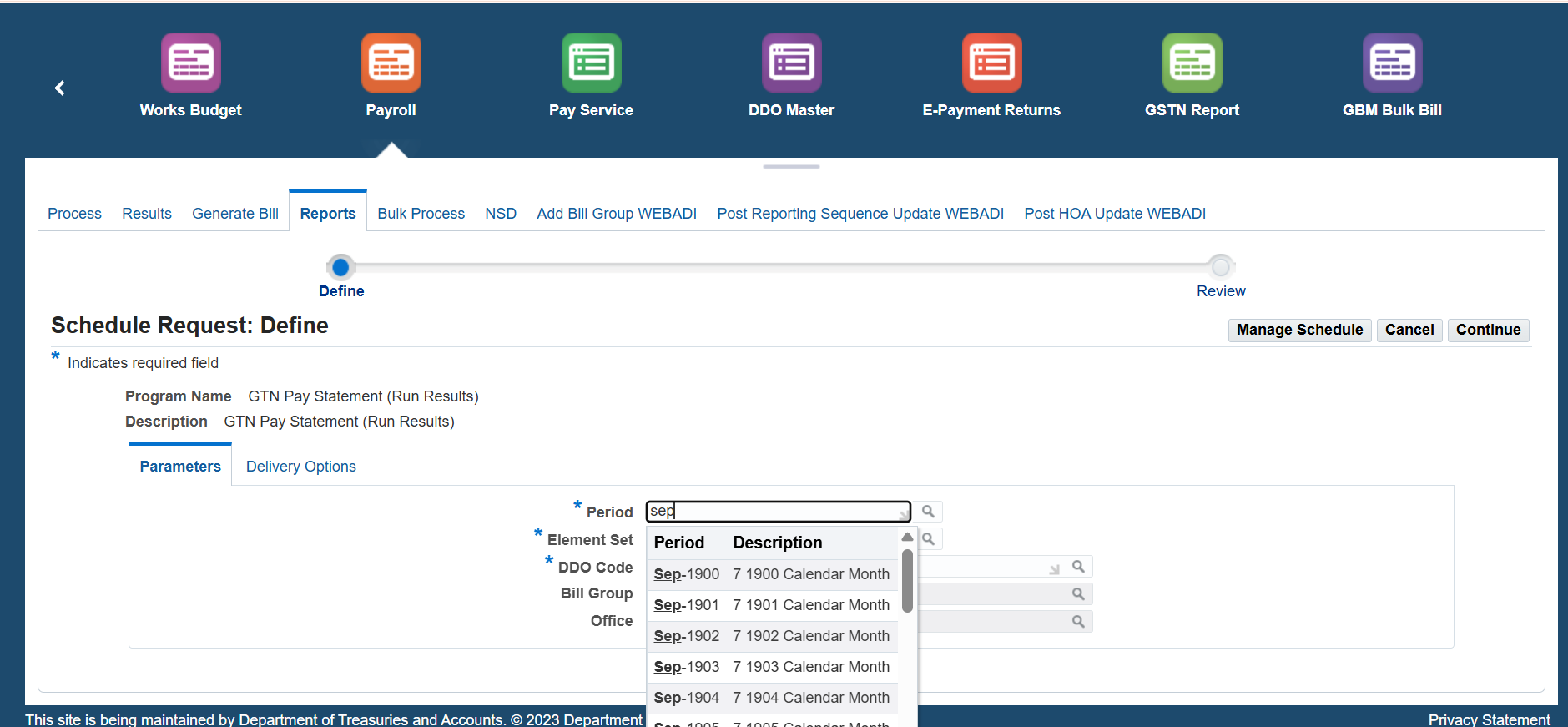This screenshot has width=1568, height=727.
Task: Click the Cancel button
Action: coord(1409,330)
